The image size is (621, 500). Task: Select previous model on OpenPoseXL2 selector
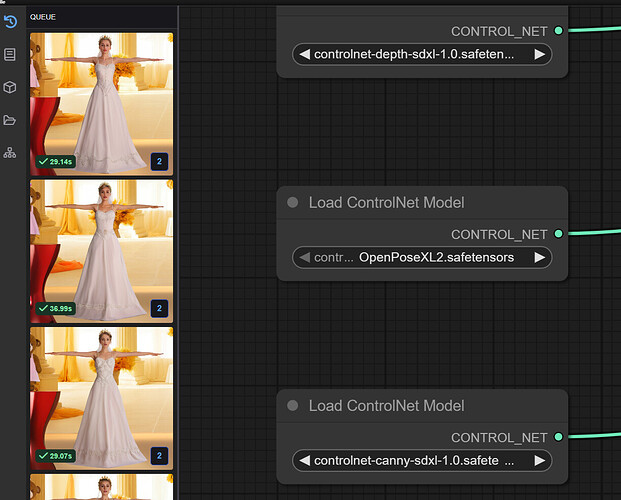(304, 258)
